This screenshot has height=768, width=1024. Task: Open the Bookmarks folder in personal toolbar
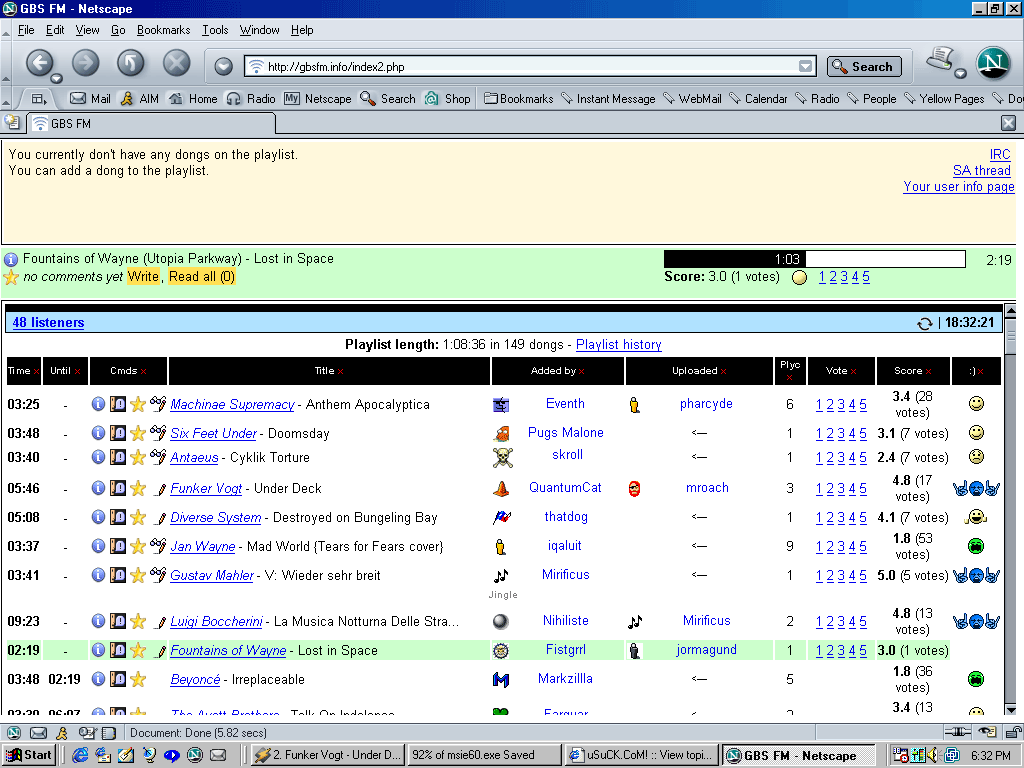[519, 99]
